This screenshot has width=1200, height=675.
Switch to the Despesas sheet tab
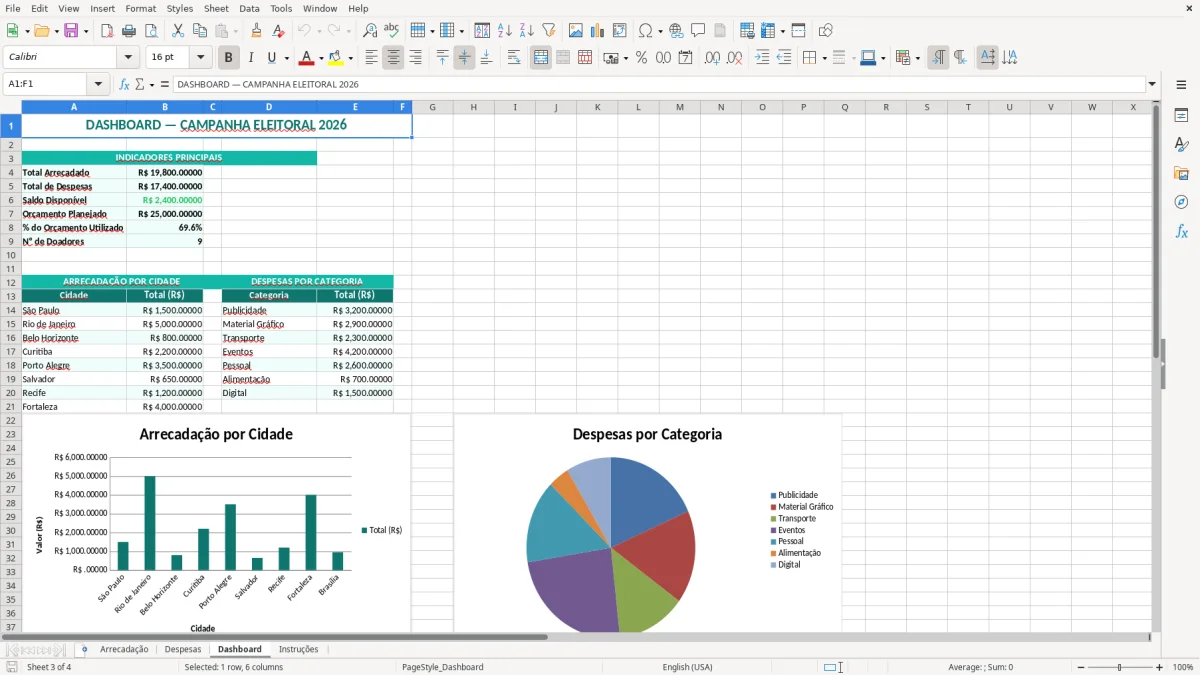183,649
